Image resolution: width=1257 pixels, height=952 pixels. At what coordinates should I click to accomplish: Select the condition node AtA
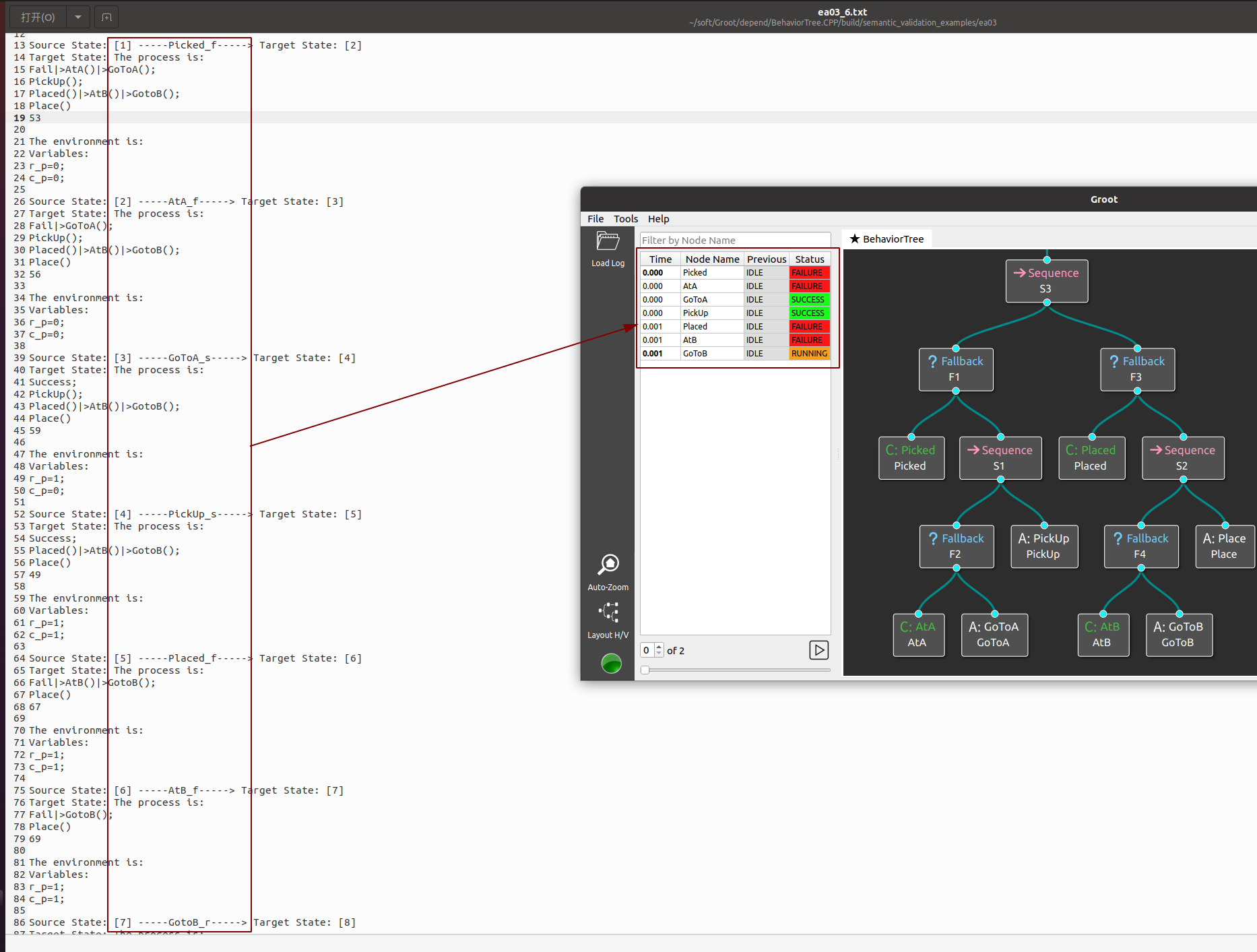tap(917, 635)
